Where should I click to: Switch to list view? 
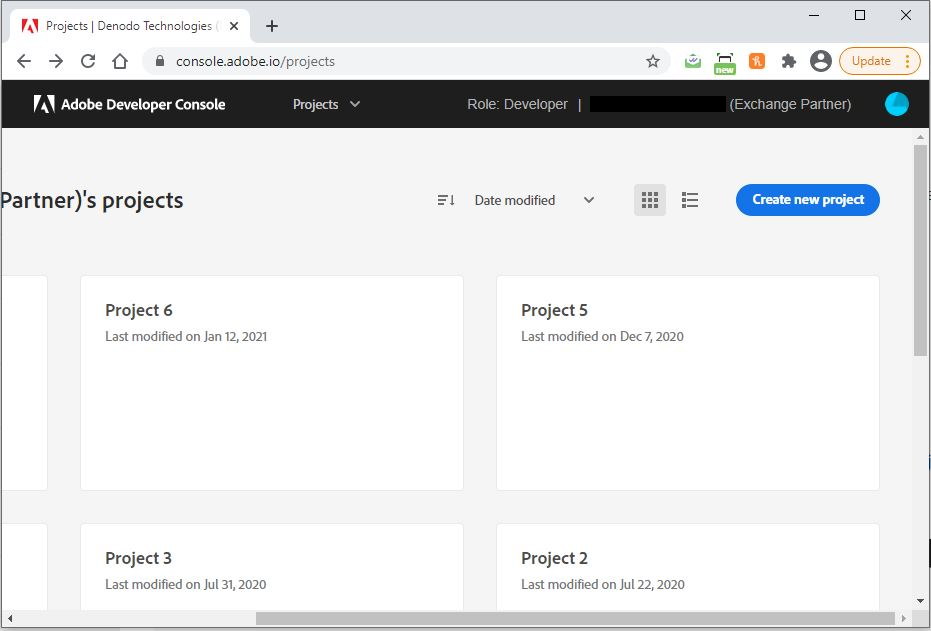(689, 200)
